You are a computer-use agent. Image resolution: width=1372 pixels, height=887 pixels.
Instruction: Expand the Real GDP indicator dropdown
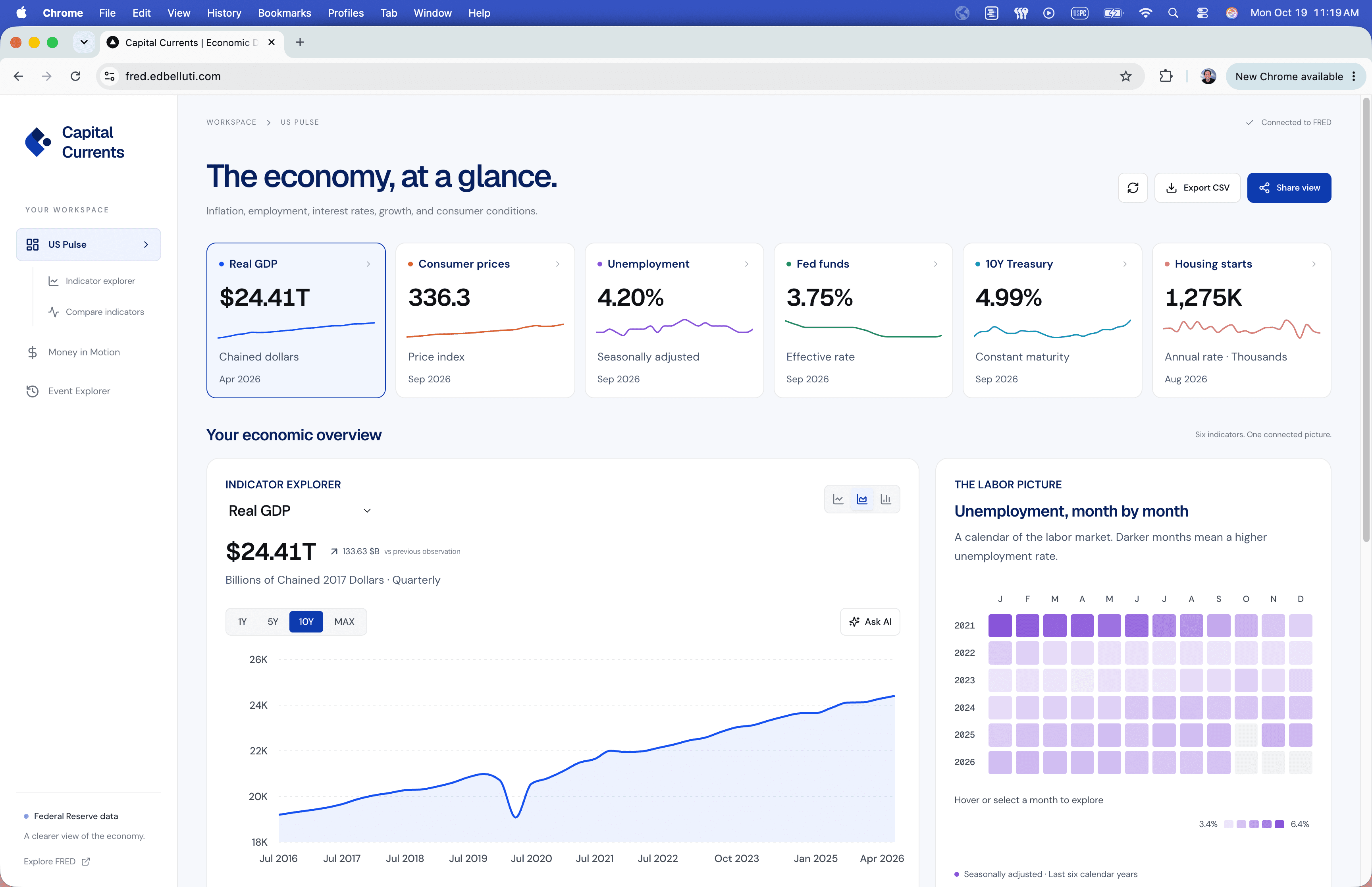299,511
